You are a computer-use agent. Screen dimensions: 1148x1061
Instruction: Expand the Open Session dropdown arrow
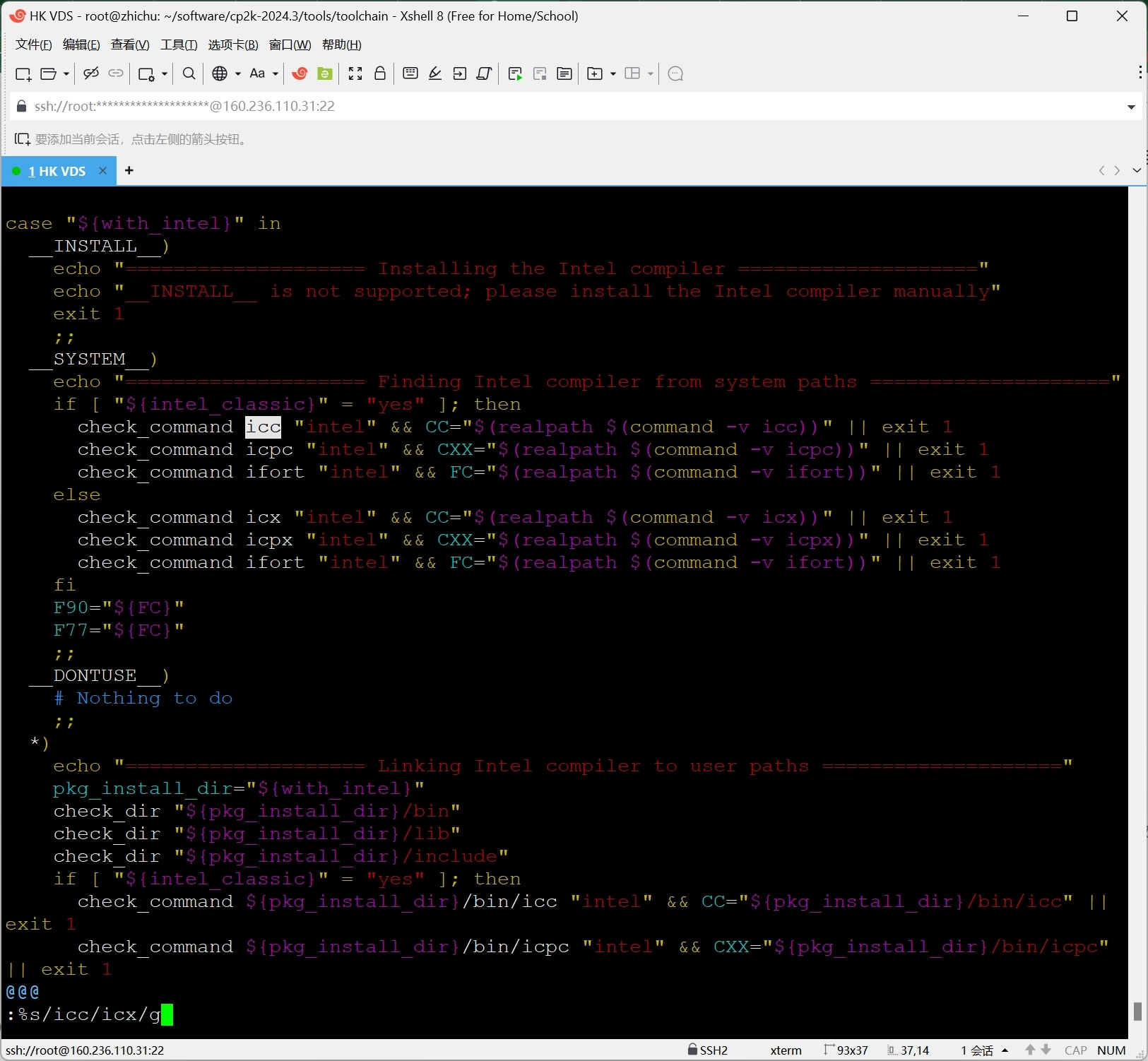[66, 74]
